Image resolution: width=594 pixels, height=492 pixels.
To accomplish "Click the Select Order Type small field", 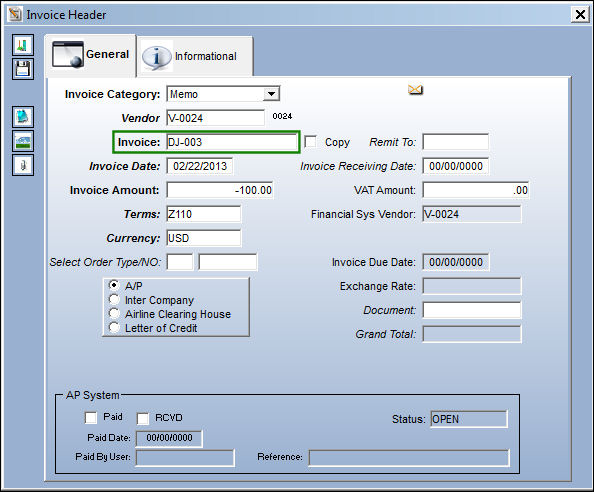I will click(180, 262).
